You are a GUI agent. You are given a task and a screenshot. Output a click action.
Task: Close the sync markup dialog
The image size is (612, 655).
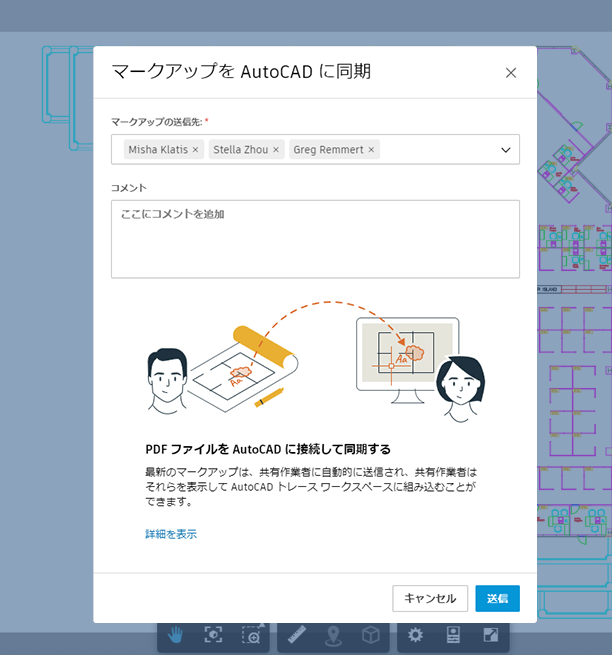pyautogui.click(x=510, y=73)
